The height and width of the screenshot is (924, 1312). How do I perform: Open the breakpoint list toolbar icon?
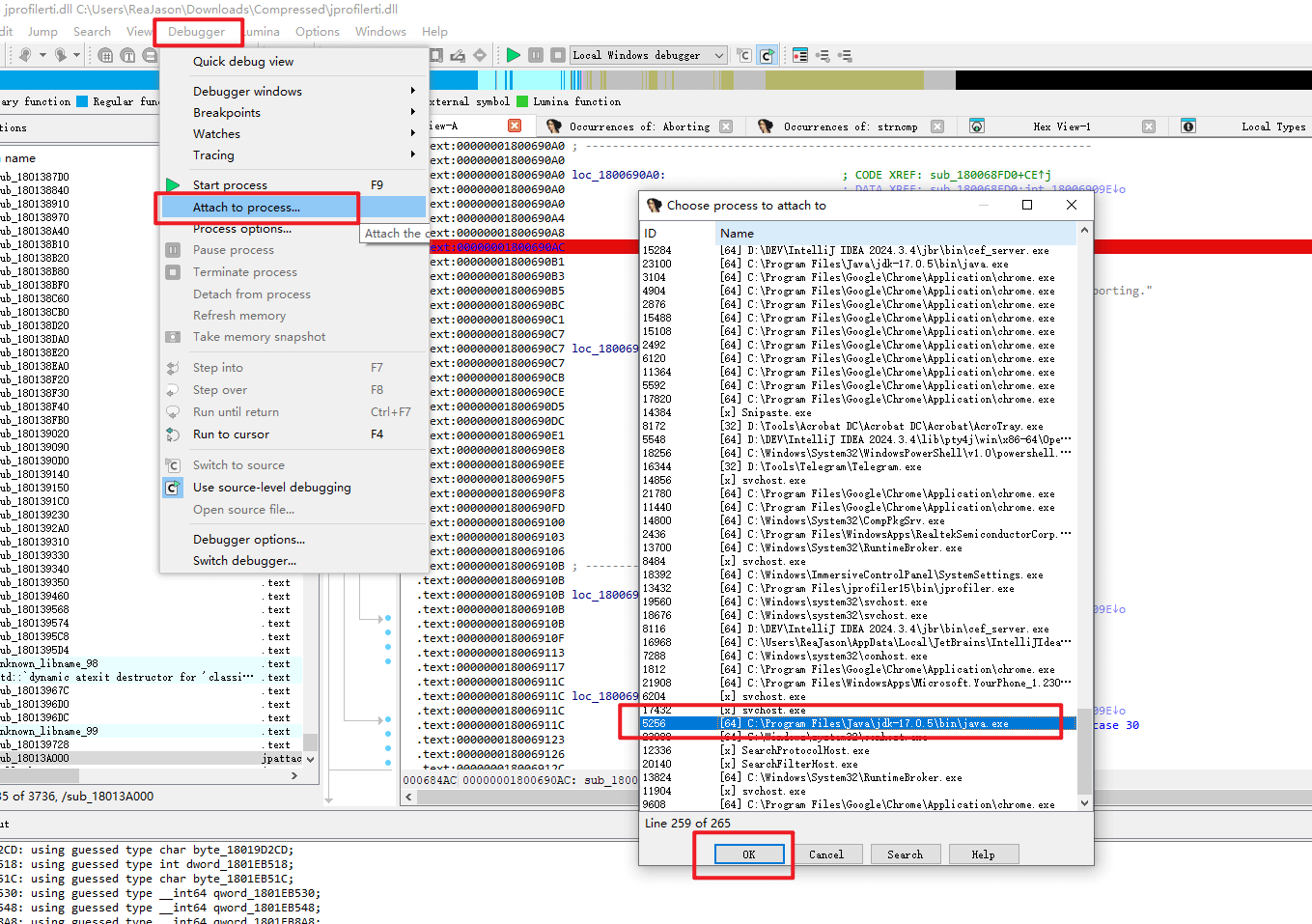[800, 55]
